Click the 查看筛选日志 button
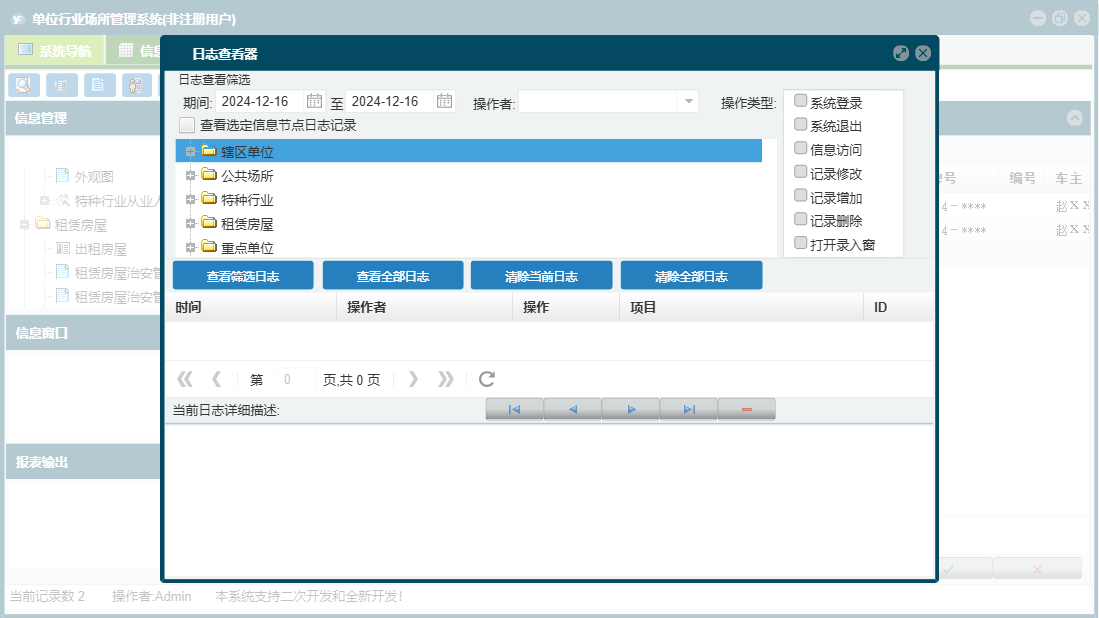Screen dimensions: 1099x618 point(243,276)
